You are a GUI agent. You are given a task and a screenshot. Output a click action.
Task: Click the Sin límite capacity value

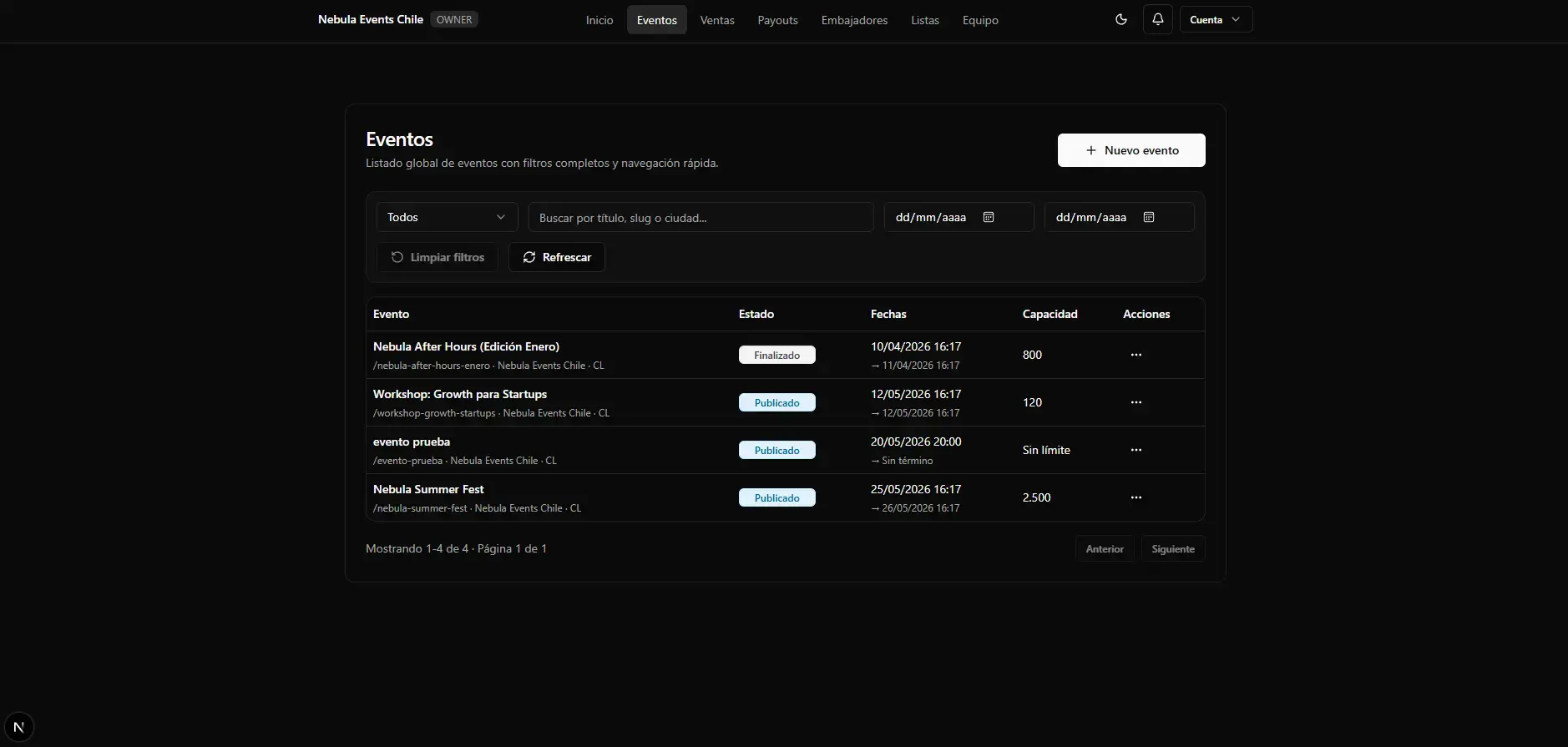[1046, 450]
